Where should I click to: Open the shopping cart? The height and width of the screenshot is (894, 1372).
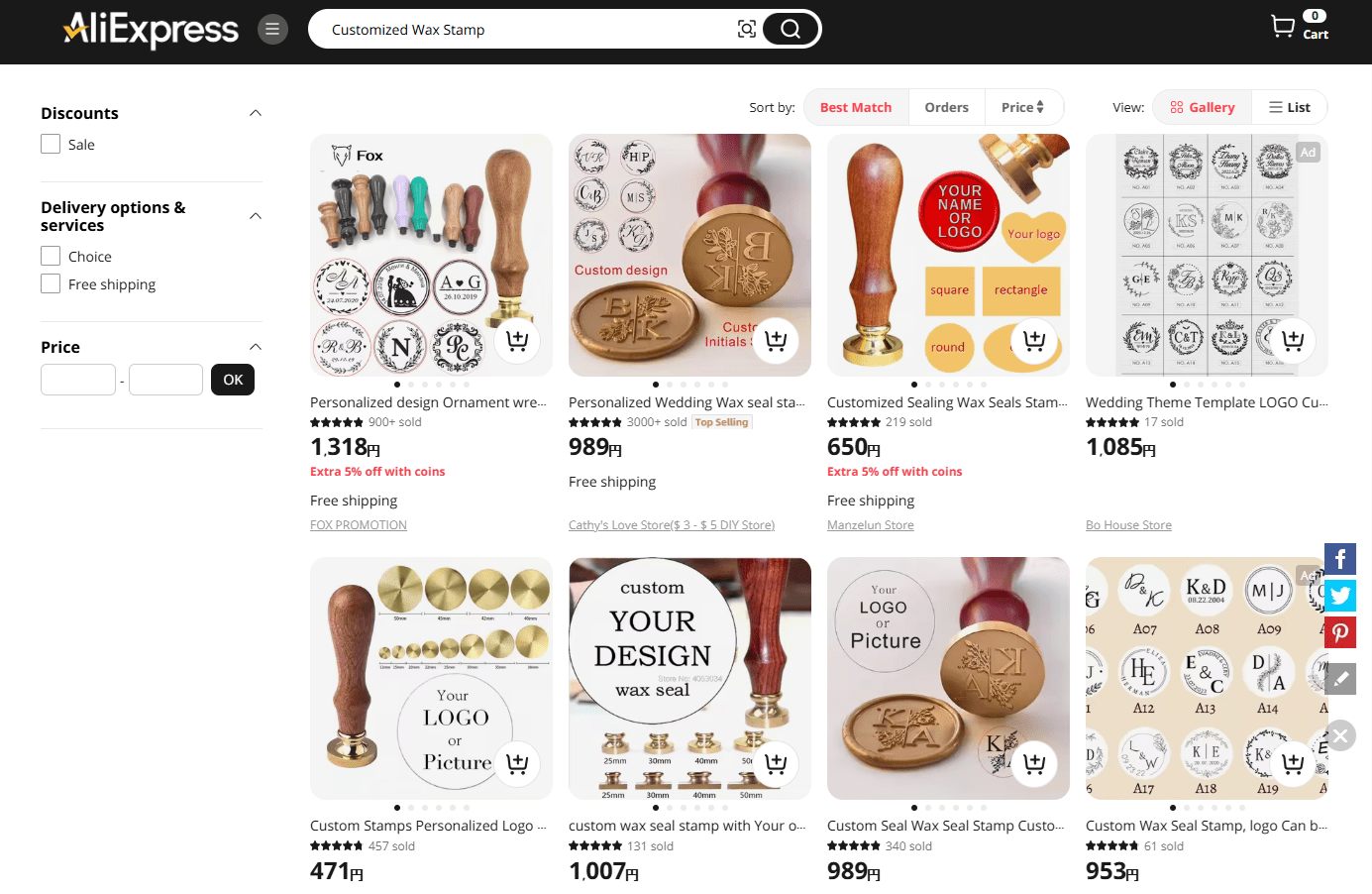pos(1300,26)
